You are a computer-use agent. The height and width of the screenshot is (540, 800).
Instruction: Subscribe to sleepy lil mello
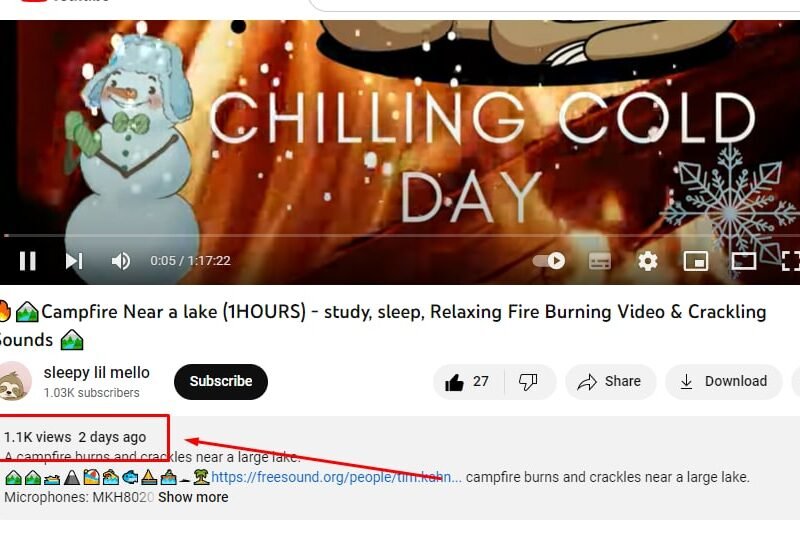[220, 382]
